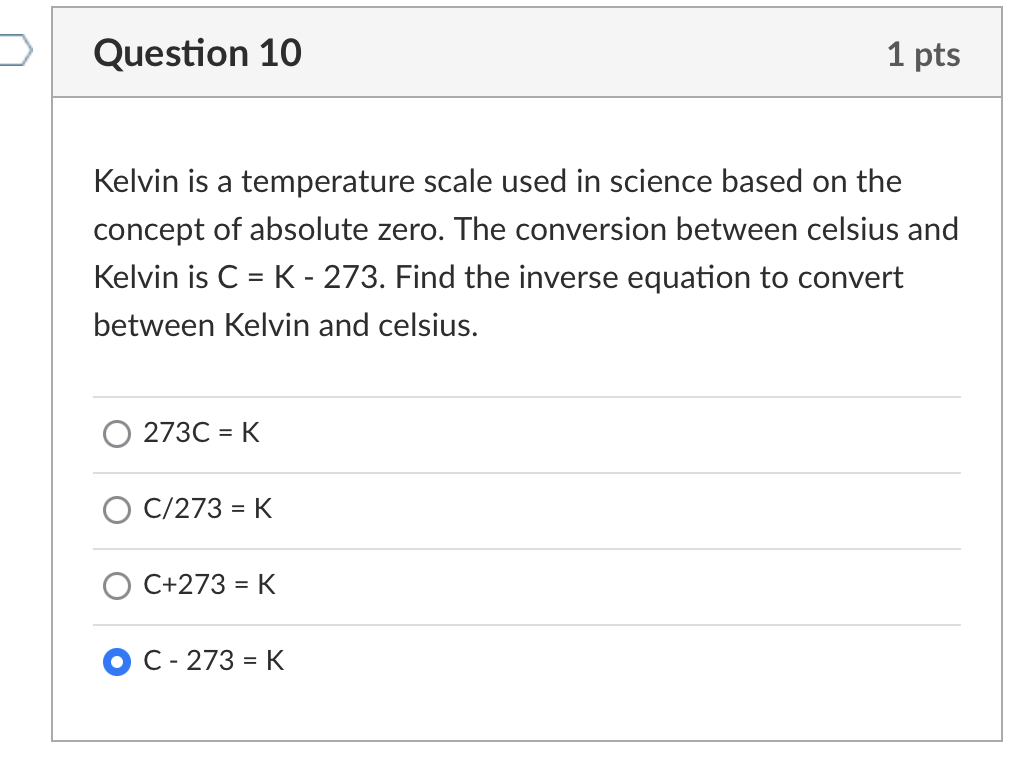Click the selected C - 273 = K radio button
This screenshot has height=781, width=1025.
[117, 661]
